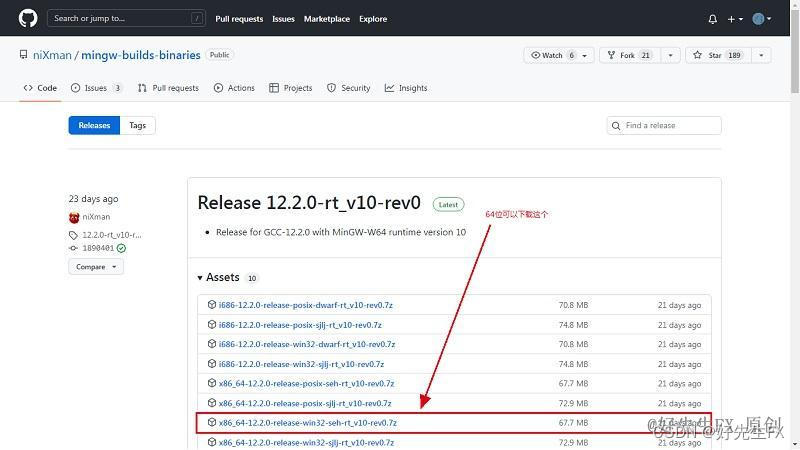Download x86_64-12.2.0-release-win32-sjlj-rt_v10-rev0.7z
800x450 pixels.
tap(306, 443)
